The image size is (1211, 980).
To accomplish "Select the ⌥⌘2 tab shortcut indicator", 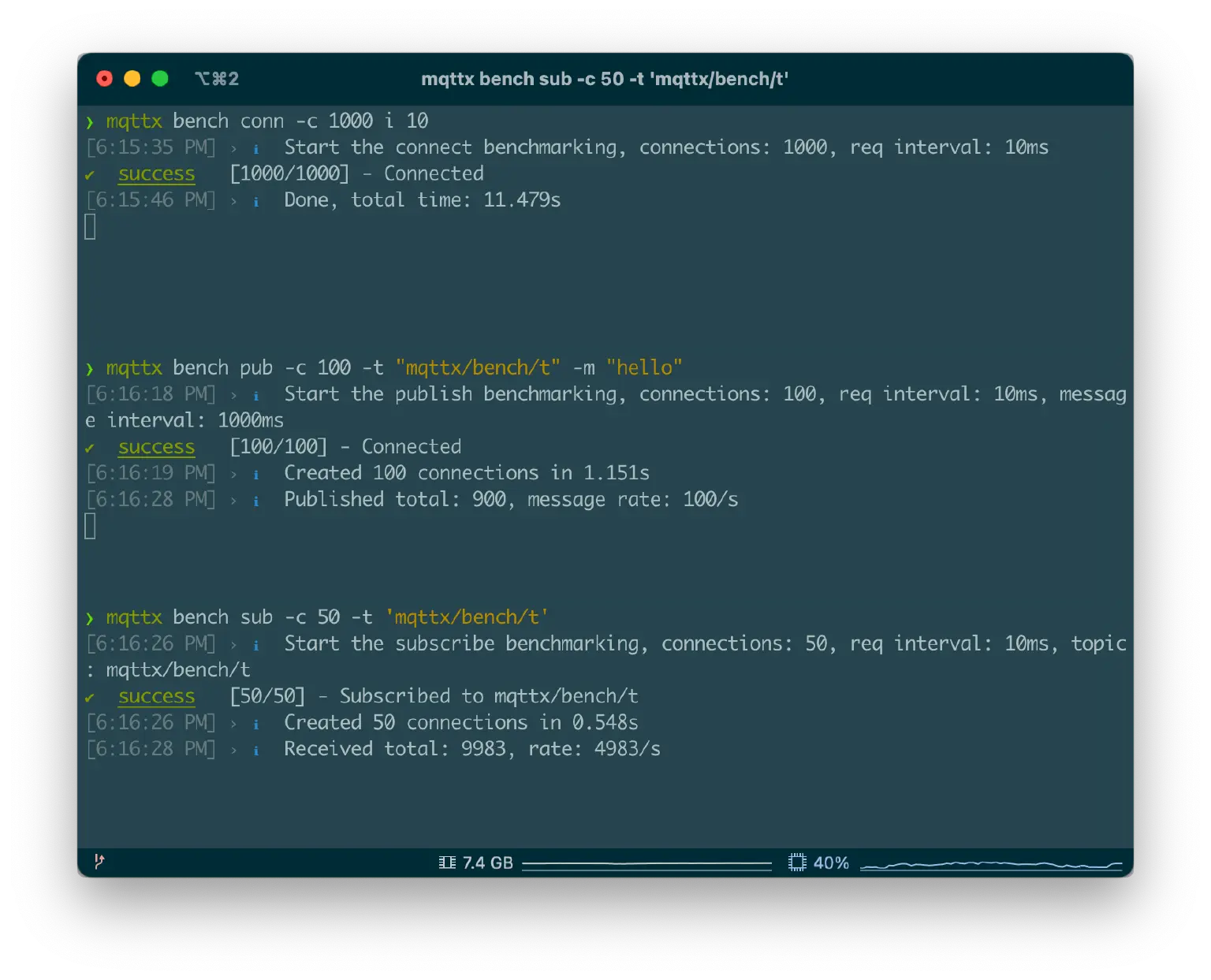I will coord(217,79).
